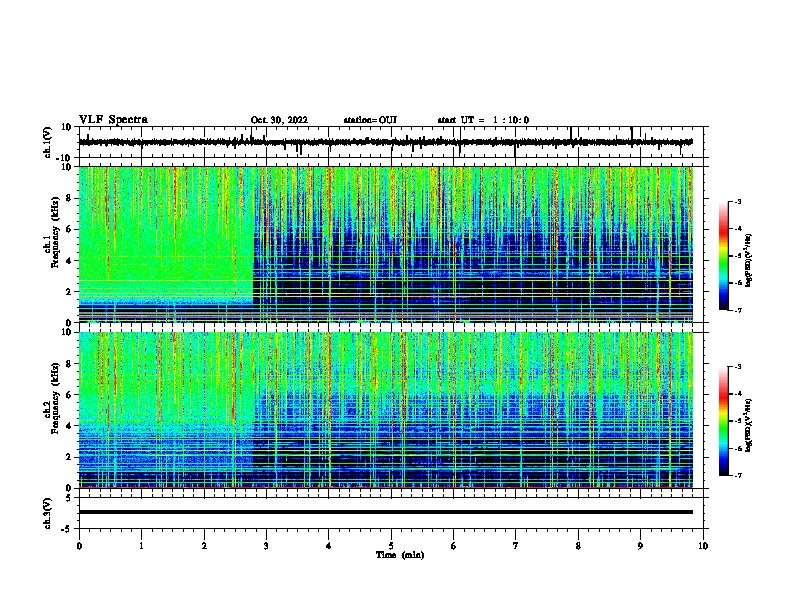Click the time axis tick label 0

pyautogui.click(x=79, y=546)
